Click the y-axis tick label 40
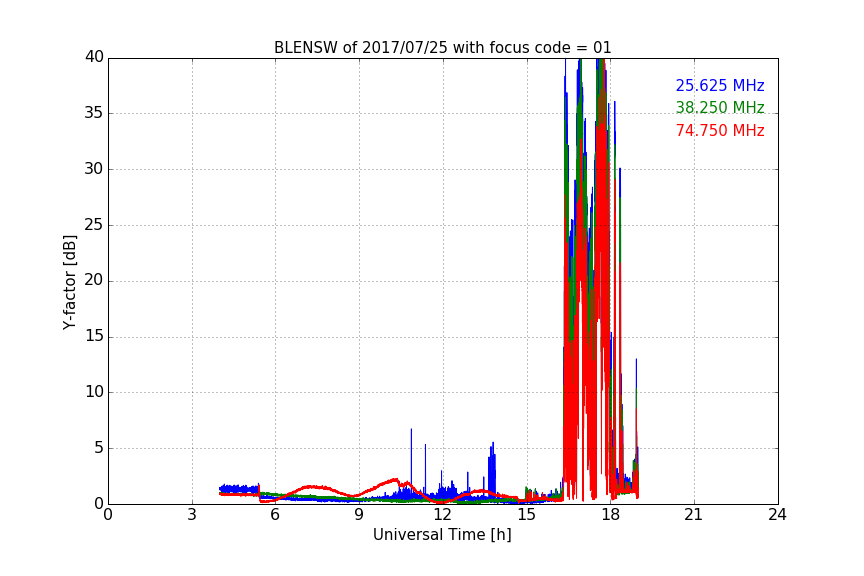 (94, 57)
